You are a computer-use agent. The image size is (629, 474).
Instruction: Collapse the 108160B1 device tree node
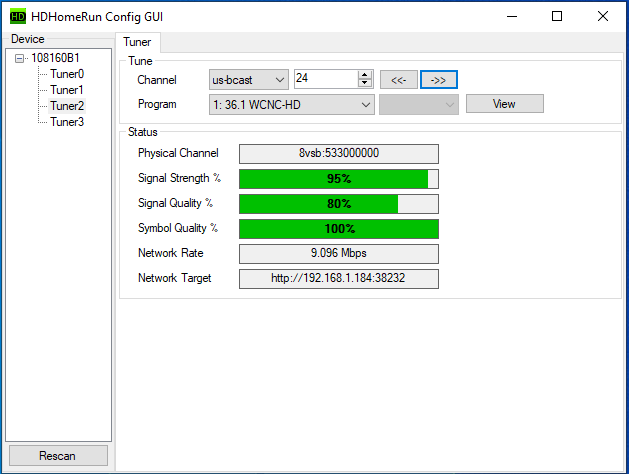pyautogui.click(x=21, y=58)
